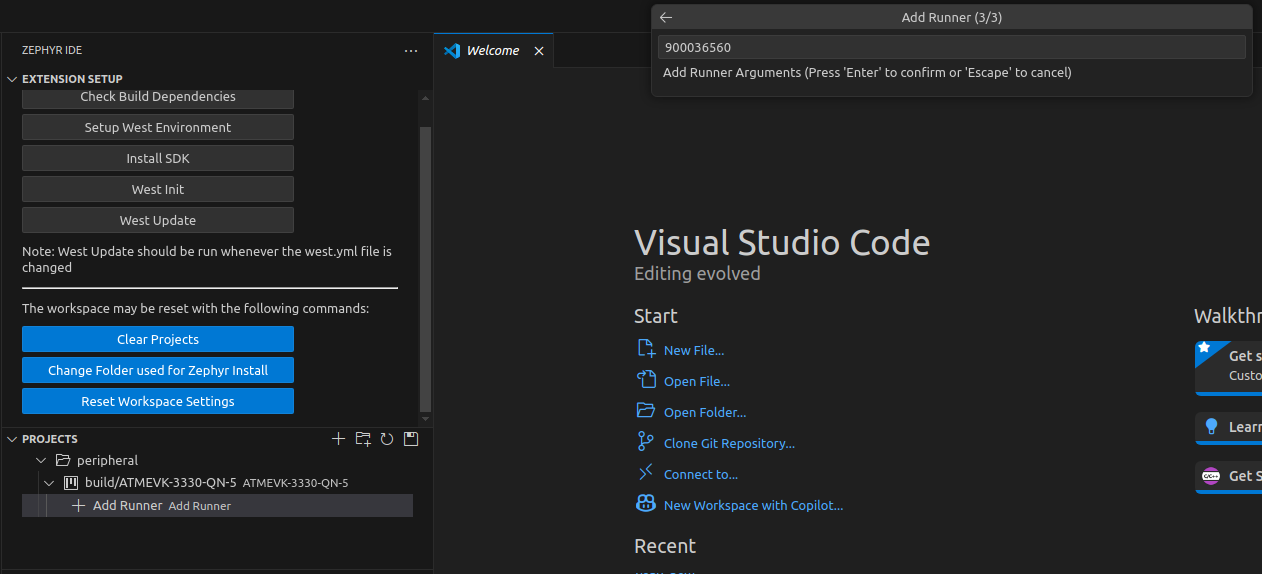Click the Open Folder... link
Viewport: 1262px width, 574px height.
(x=705, y=413)
